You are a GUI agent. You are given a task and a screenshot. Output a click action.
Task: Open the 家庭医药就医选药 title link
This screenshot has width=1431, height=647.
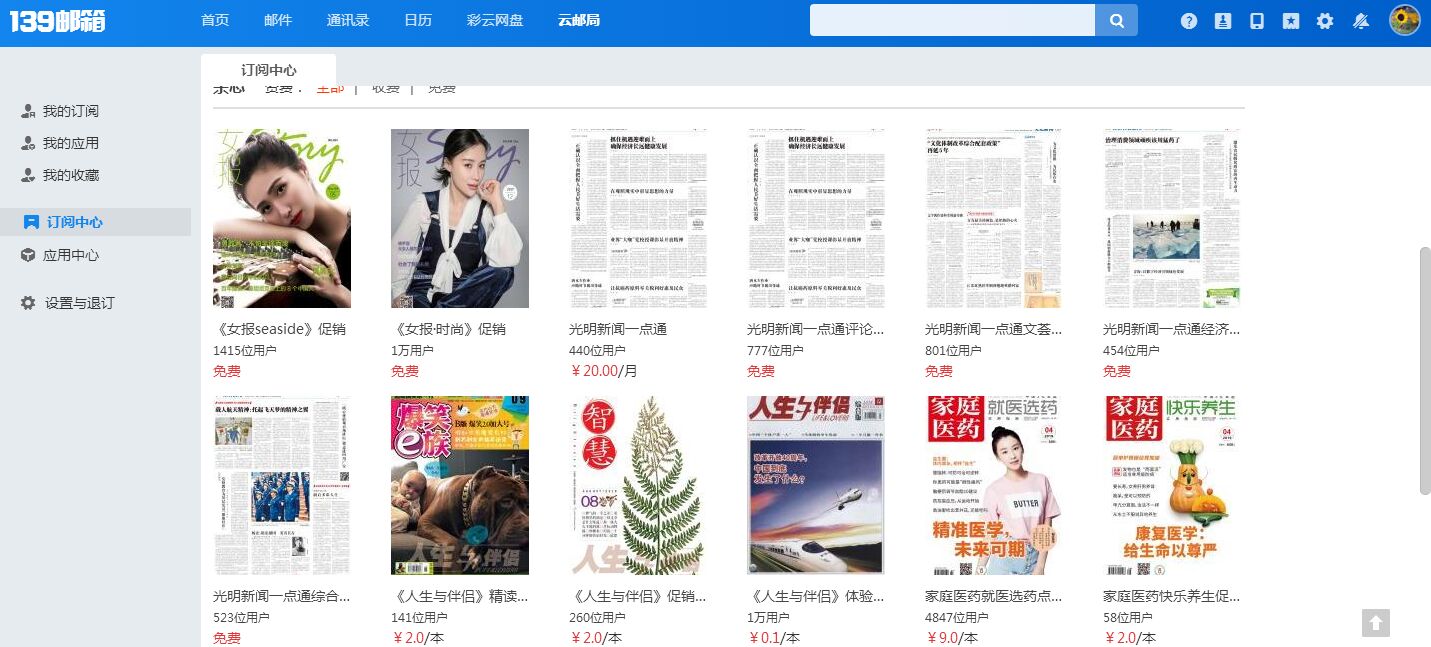[x=993, y=596]
